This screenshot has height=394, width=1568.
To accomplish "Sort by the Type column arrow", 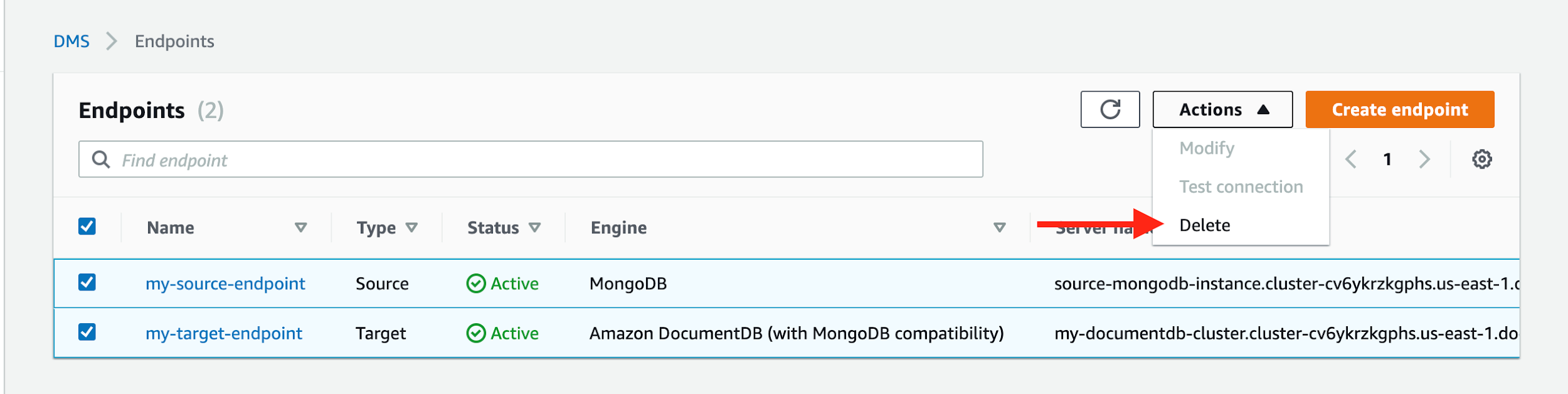I will tap(413, 227).
